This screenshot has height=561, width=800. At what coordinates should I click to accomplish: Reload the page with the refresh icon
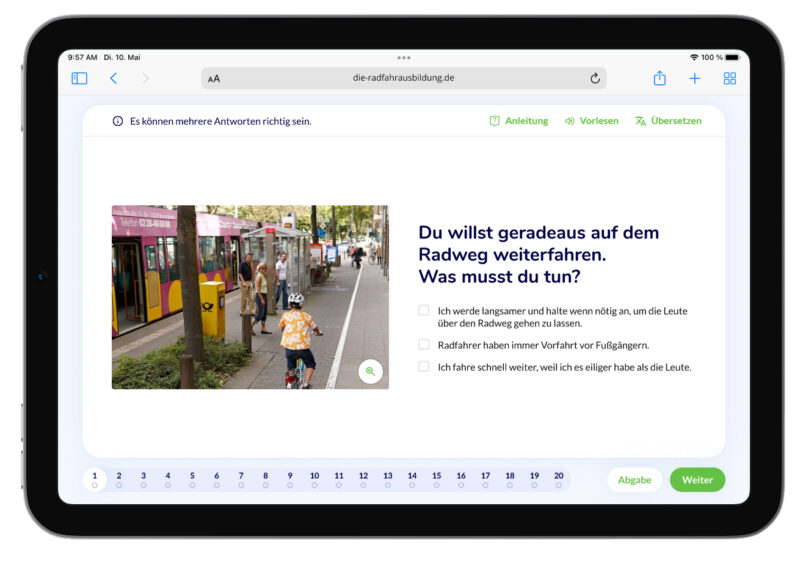[595, 79]
